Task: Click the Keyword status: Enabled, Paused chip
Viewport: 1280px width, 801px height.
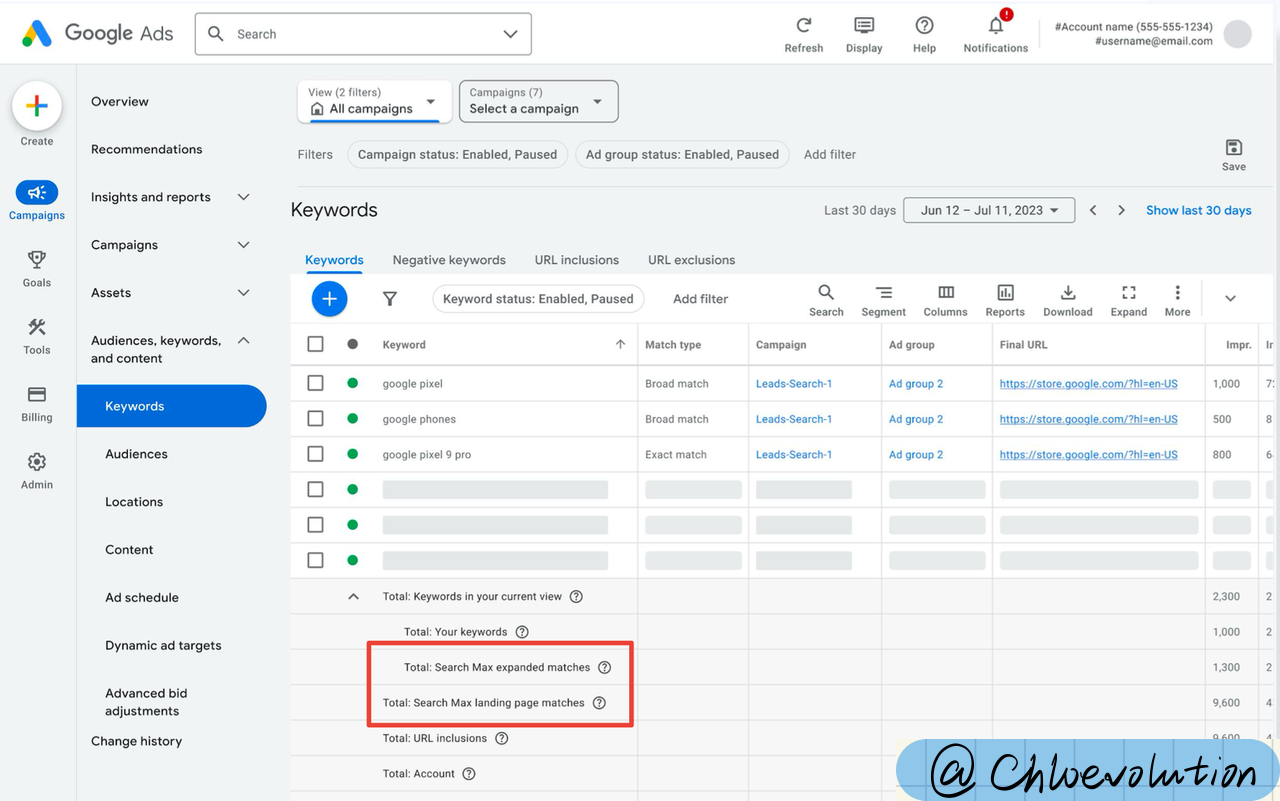Action: click(x=538, y=298)
